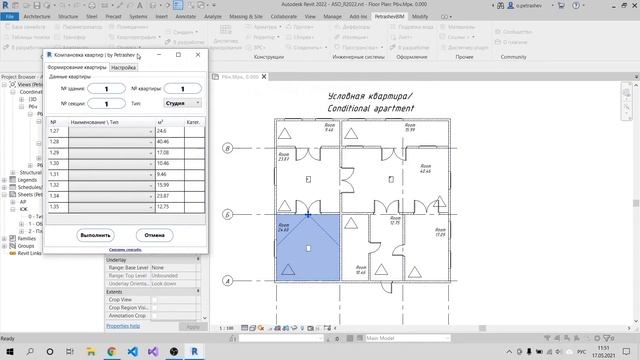The width and height of the screenshot is (640, 360).
Task: Open the Annotate ribbon tab
Action: point(186,16)
